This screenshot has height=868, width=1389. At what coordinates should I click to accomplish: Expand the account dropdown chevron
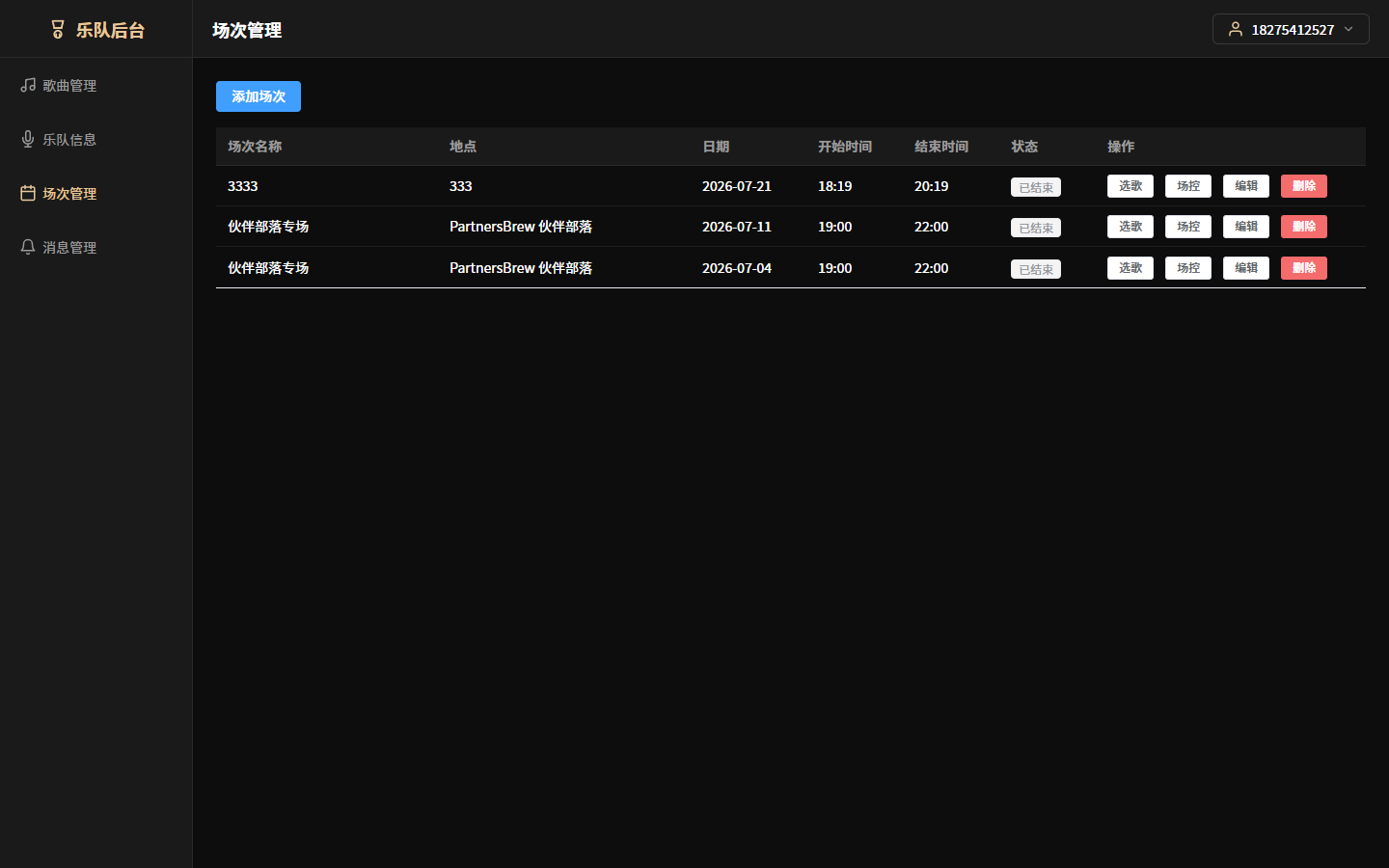pos(1348,29)
